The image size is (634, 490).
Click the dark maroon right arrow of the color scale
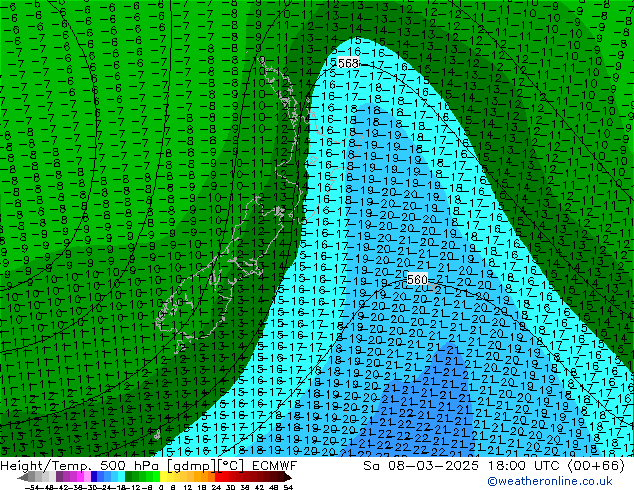[288, 477]
